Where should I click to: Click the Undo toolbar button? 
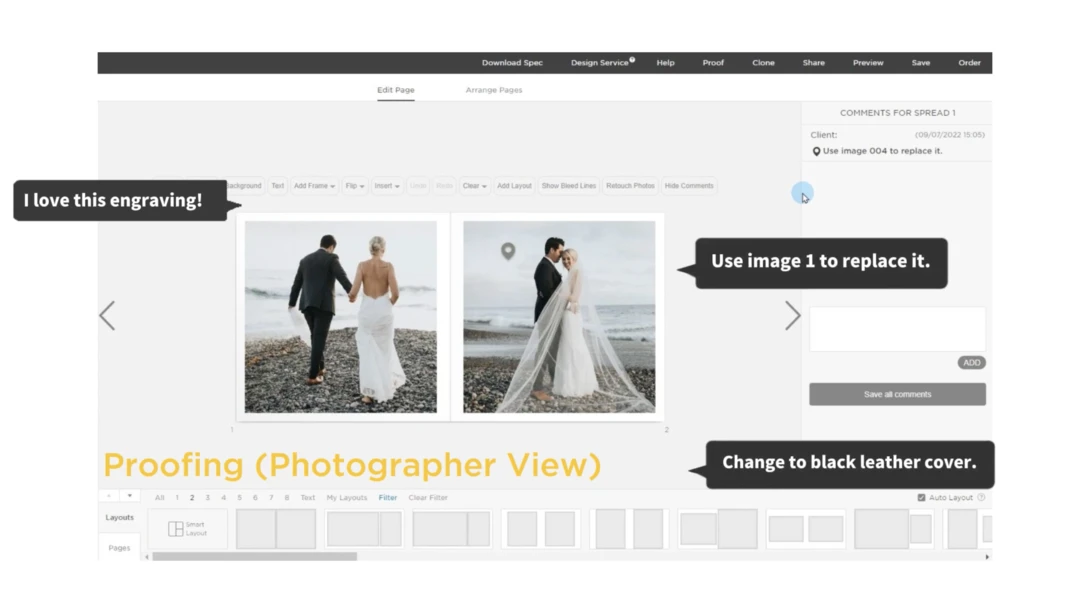[418, 186]
